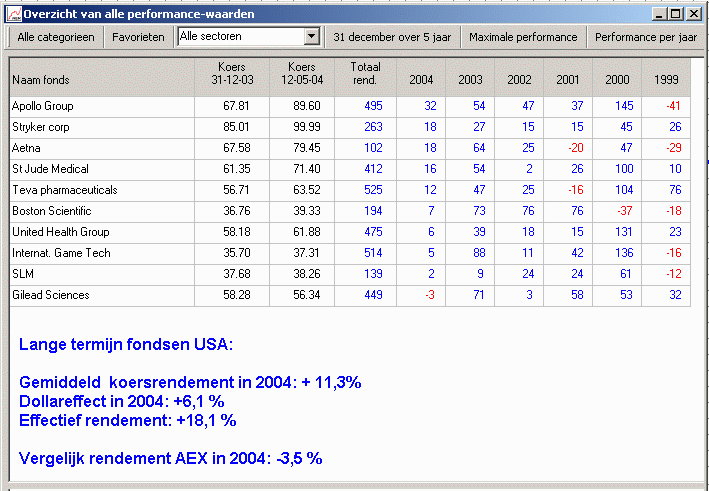
Task: Select the Gilead Sciences fund
Action: (50, 295)
